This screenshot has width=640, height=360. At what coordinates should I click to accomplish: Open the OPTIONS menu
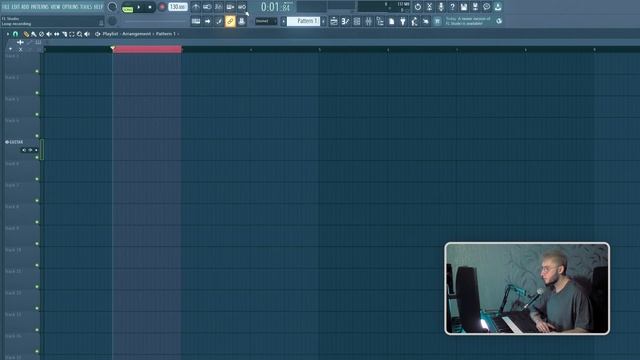point(70,7)
